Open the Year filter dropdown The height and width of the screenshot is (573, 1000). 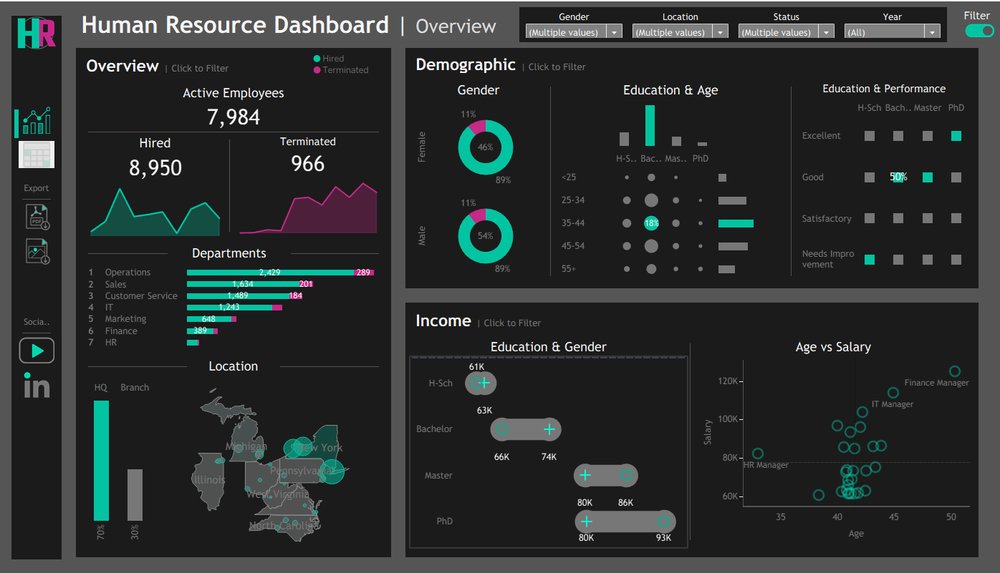coord(892,32)
